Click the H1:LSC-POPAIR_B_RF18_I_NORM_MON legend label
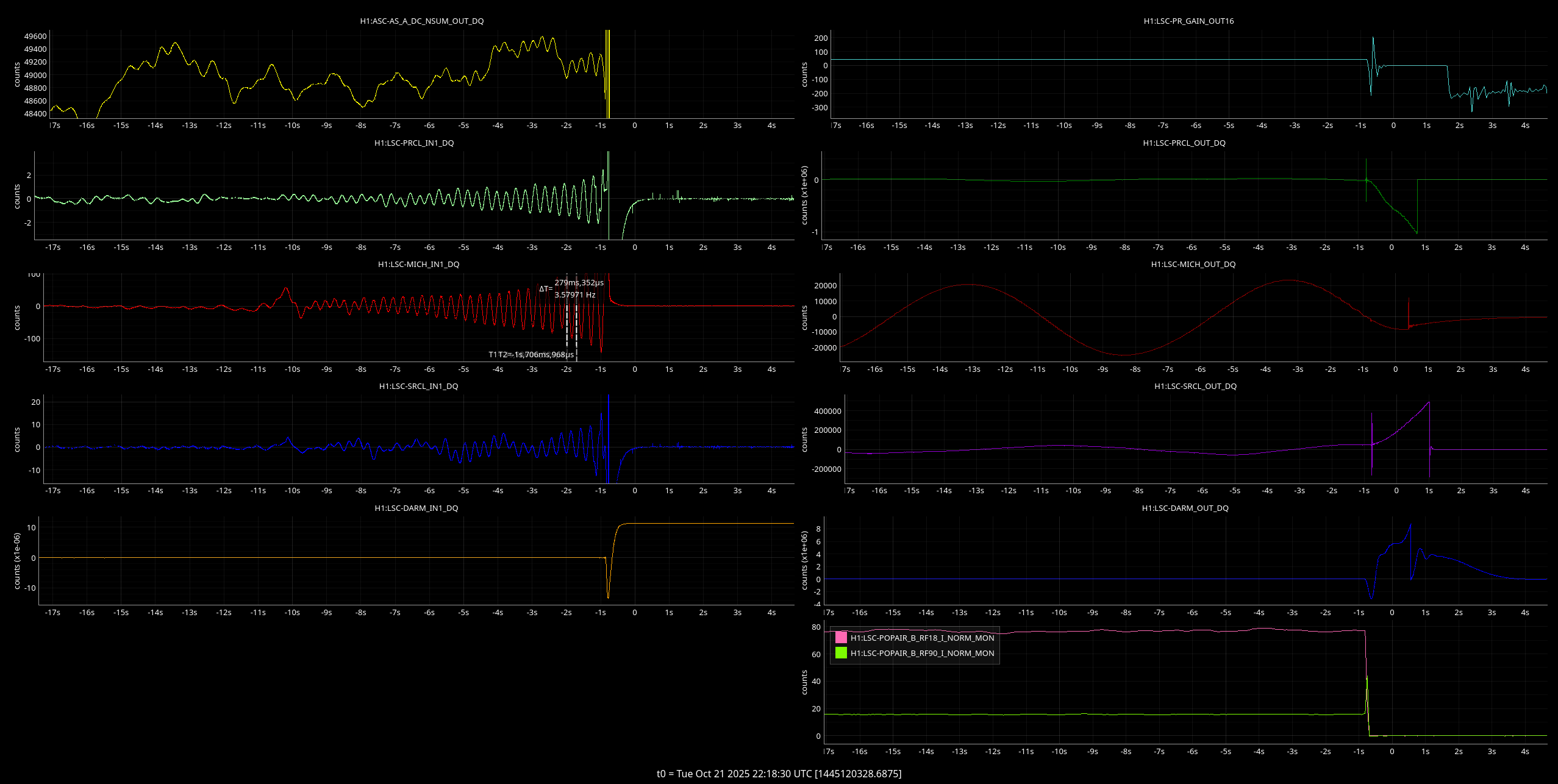1558x784 pixels. [x=922, y=638]
